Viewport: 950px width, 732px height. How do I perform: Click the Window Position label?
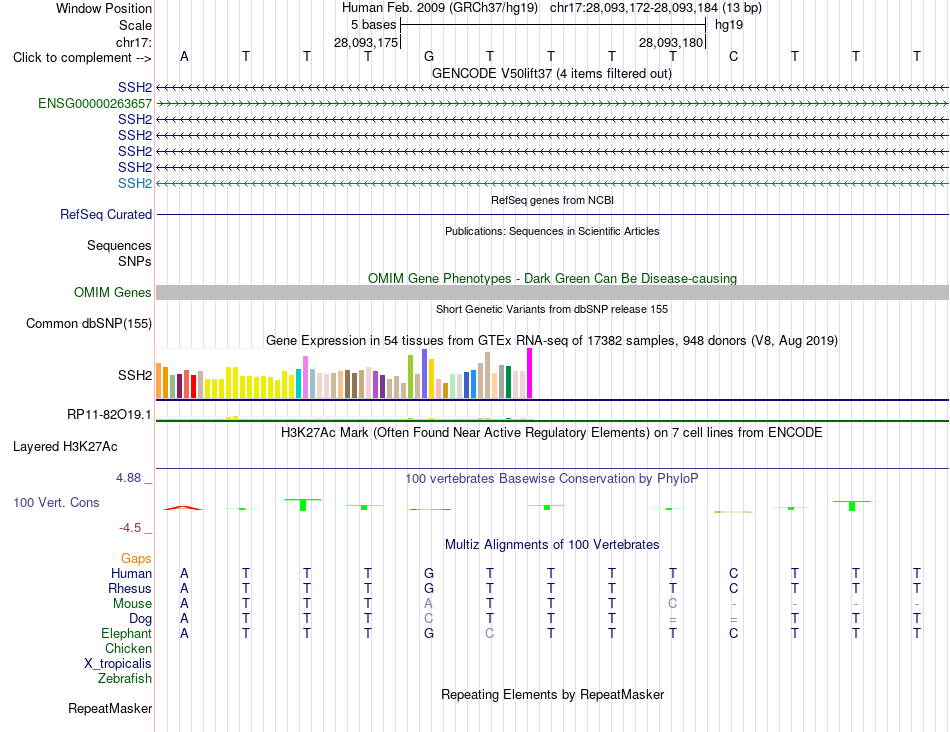tap(104, 8)
